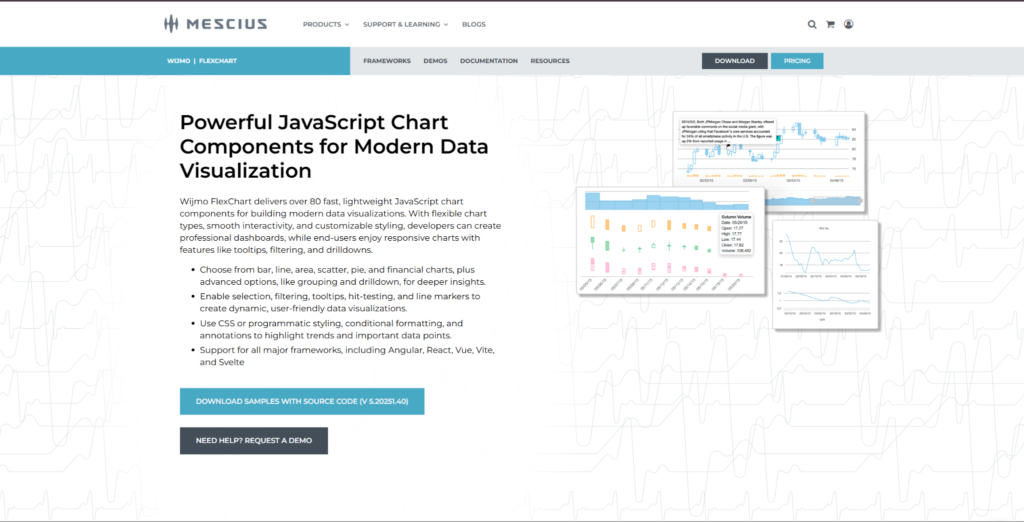The width and height of the screenshot is (1024, 522).
Task: Open the column volume chart thumbnail
Action: (670, 240)
